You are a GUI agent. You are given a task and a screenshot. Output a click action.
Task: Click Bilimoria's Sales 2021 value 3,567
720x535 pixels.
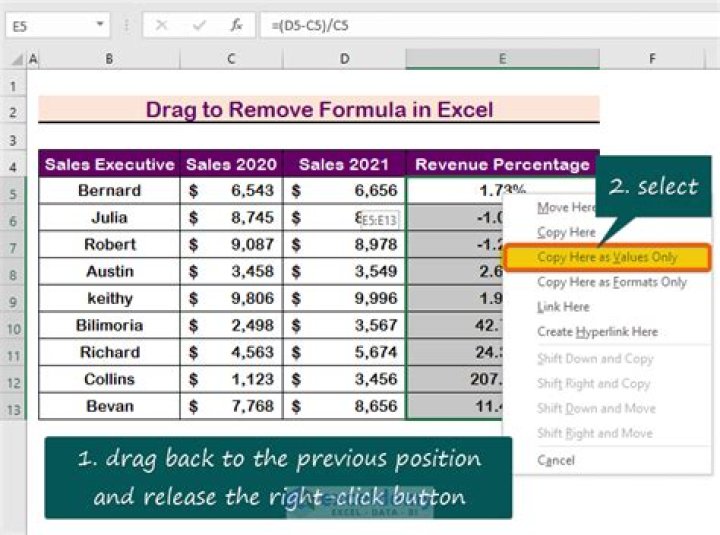click(344, 325)
